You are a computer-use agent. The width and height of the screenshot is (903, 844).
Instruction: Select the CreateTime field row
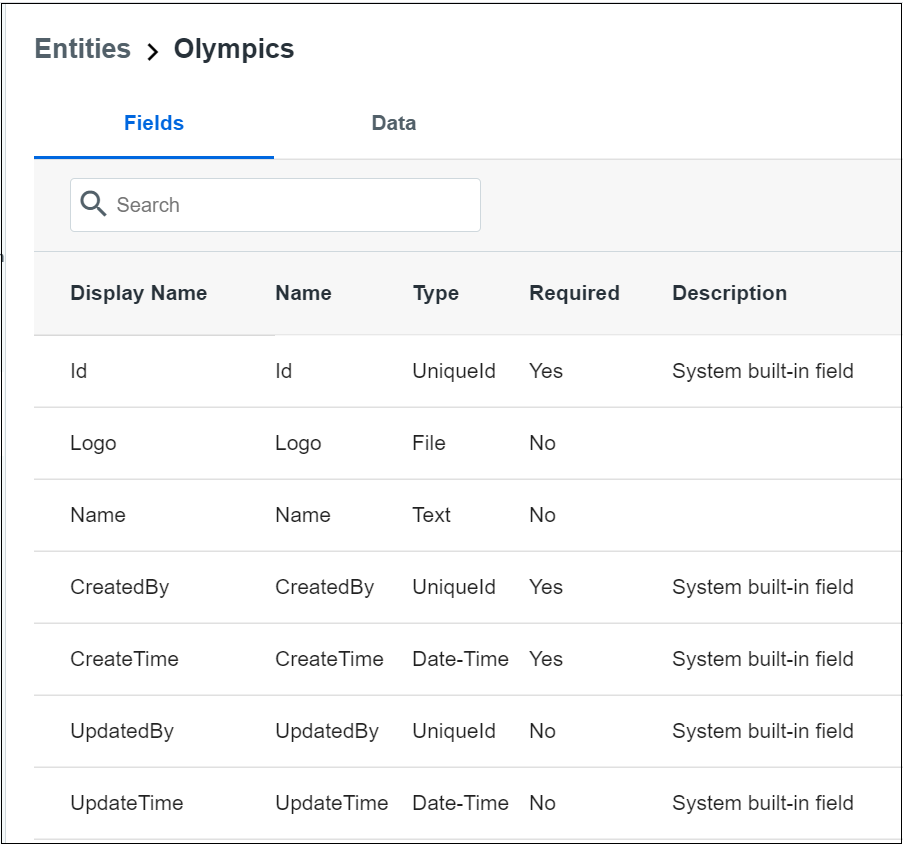(124, 659)
